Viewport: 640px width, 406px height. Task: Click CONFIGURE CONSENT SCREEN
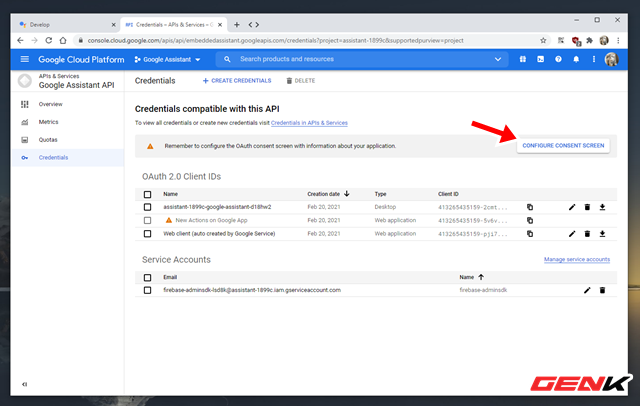click(x=563, y=146)
